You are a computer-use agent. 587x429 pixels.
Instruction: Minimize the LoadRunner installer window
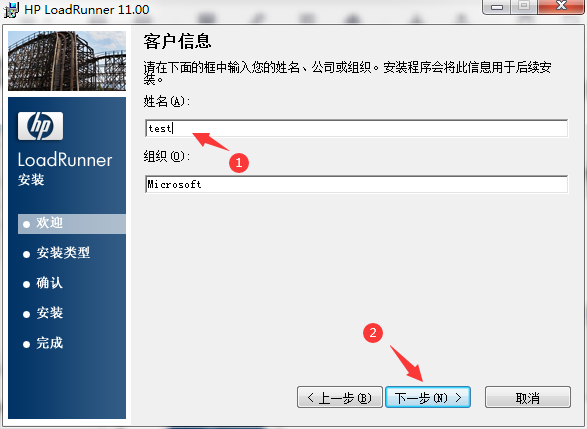point(496,7)
